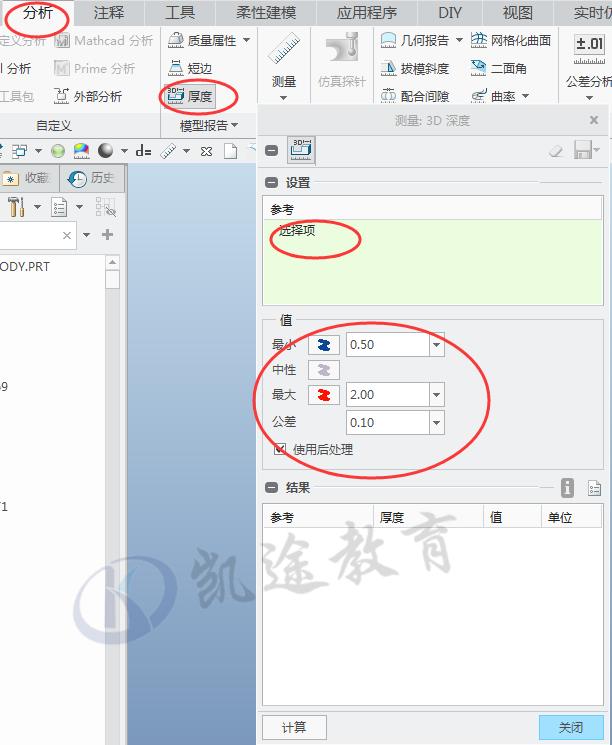This screenshot has height=745, width=612.
Task: Open the 应用程序 tab
Action: [366, 13]
